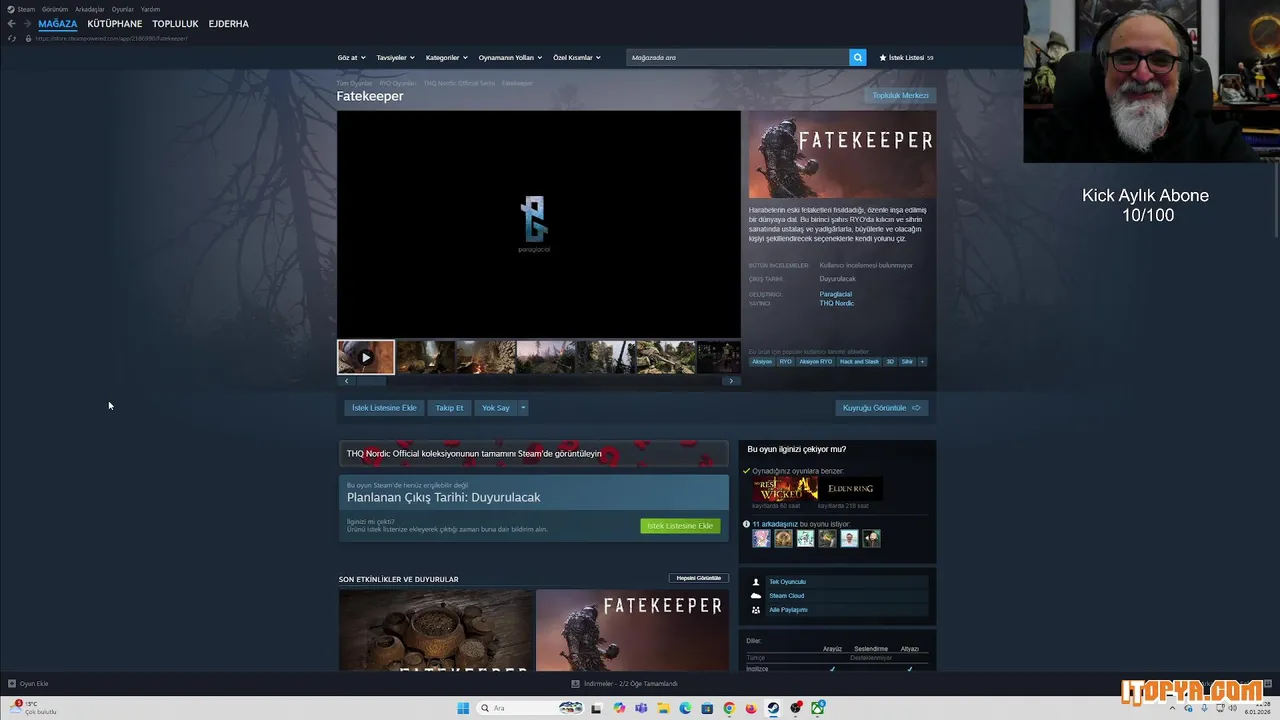The height and width of the screenshot is (720, 1280).
Task: Click Kuyruğu Görüntüle button
Action: [x=882, y=408]
